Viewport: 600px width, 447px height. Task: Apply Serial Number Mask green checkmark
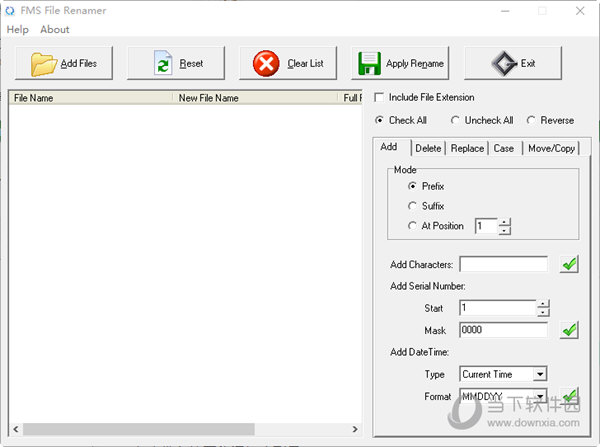tap(569, 330)
